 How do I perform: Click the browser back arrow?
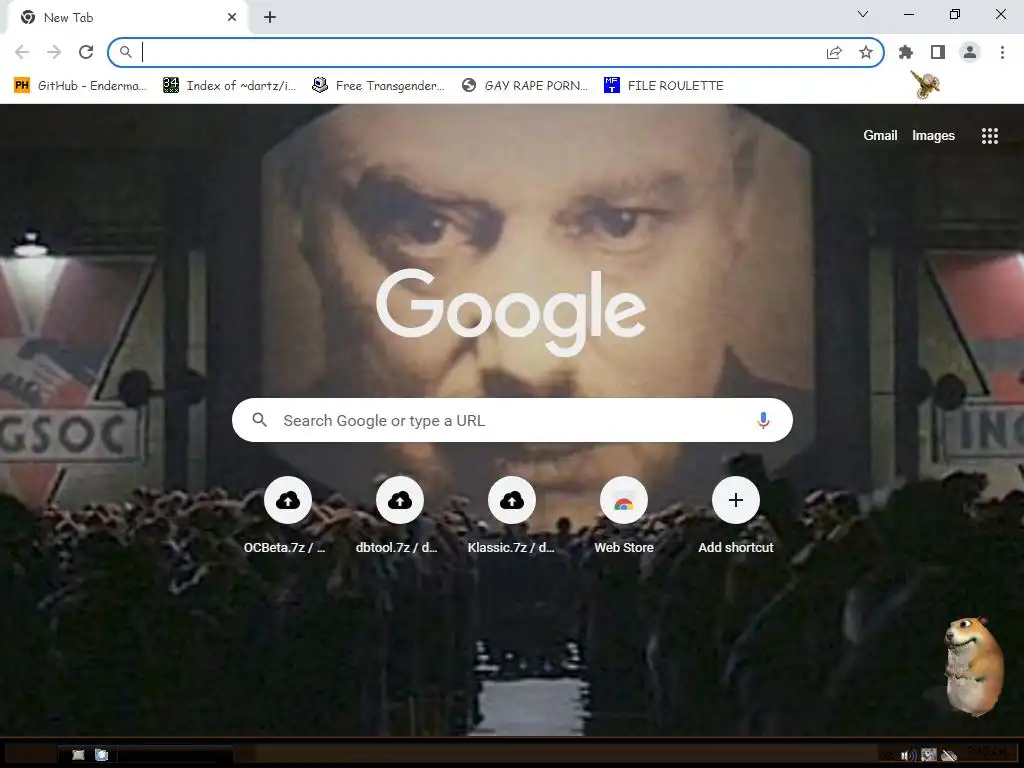[x=22, y=52]
